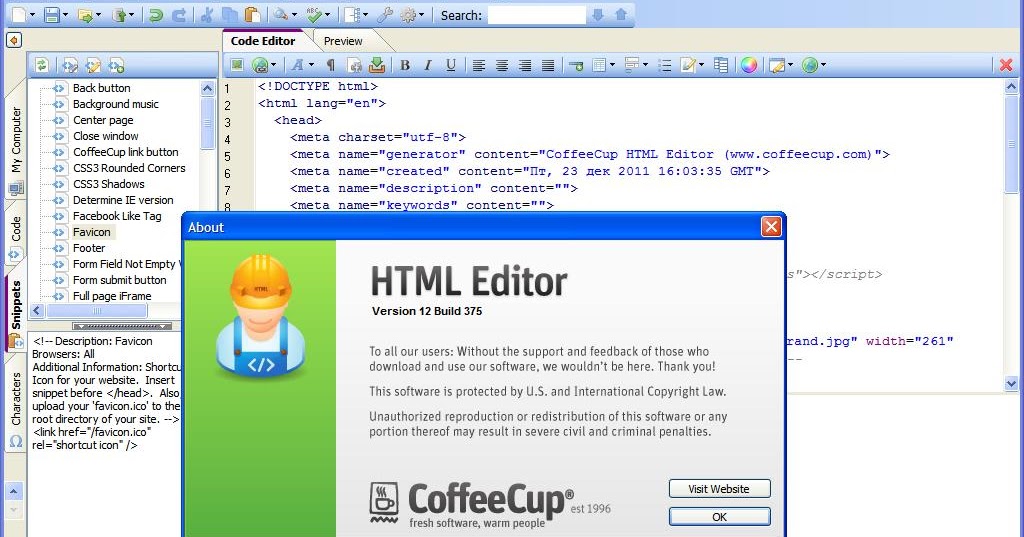
Task: Expand the save options dropdown arrow
Action: 65,15
